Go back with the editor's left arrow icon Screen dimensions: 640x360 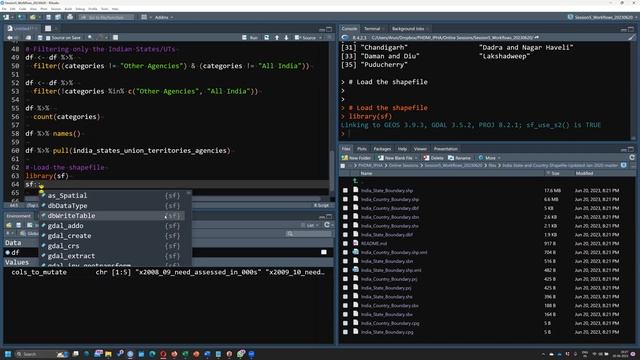(x=10, y=38)
